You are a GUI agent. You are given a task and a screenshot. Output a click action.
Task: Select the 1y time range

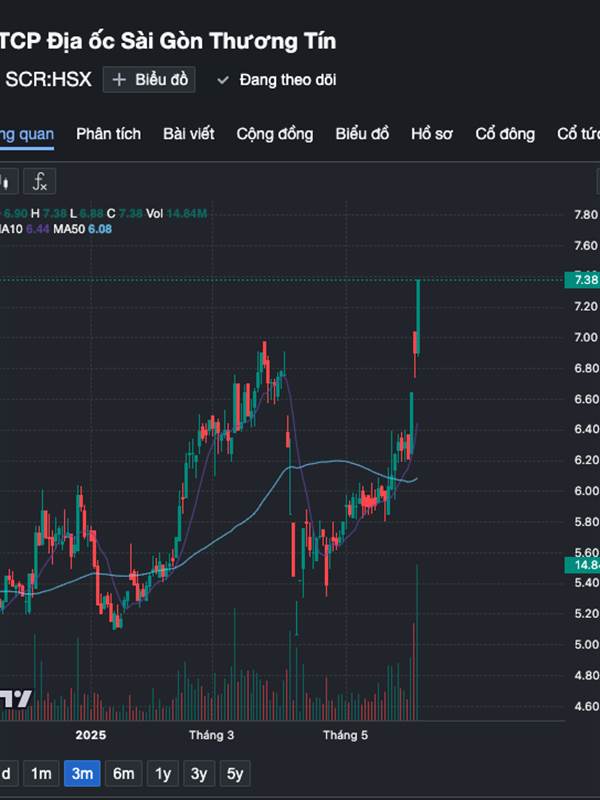click(x=163, y=773)
